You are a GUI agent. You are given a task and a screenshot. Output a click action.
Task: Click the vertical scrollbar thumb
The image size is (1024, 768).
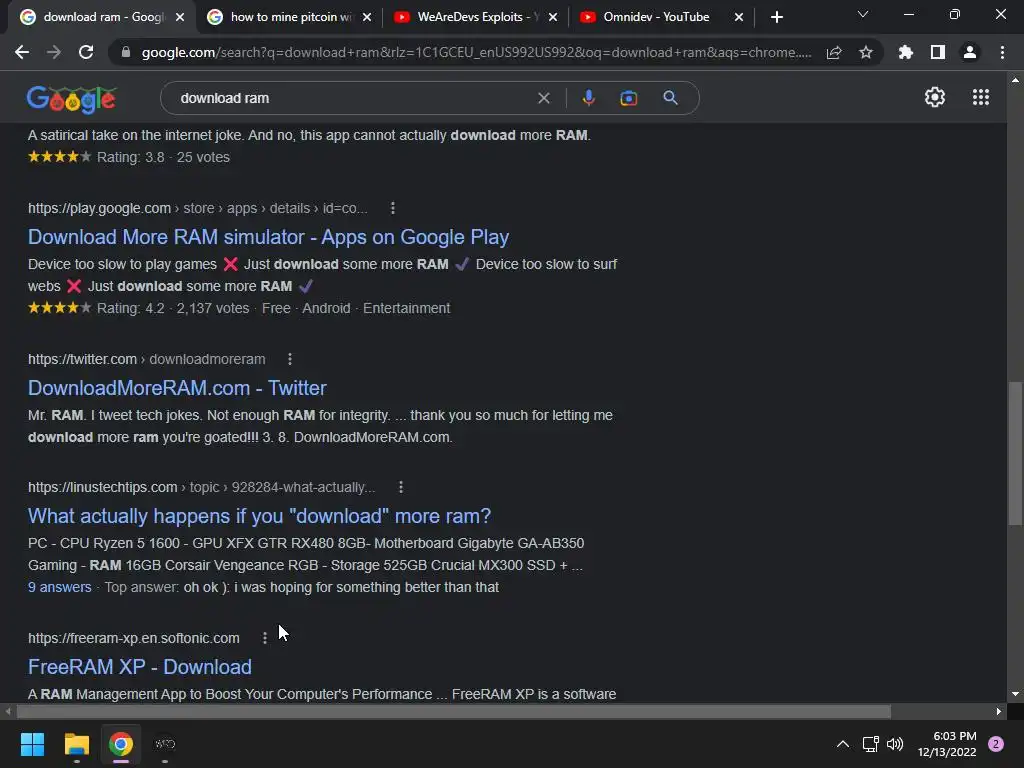tap(1015, 453)
